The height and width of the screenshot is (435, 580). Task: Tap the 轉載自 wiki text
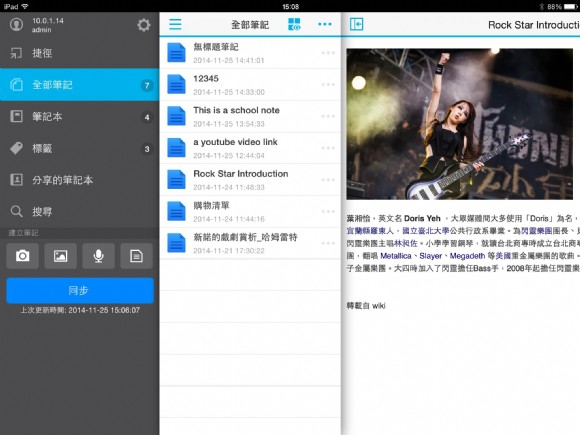click(366, 306)
